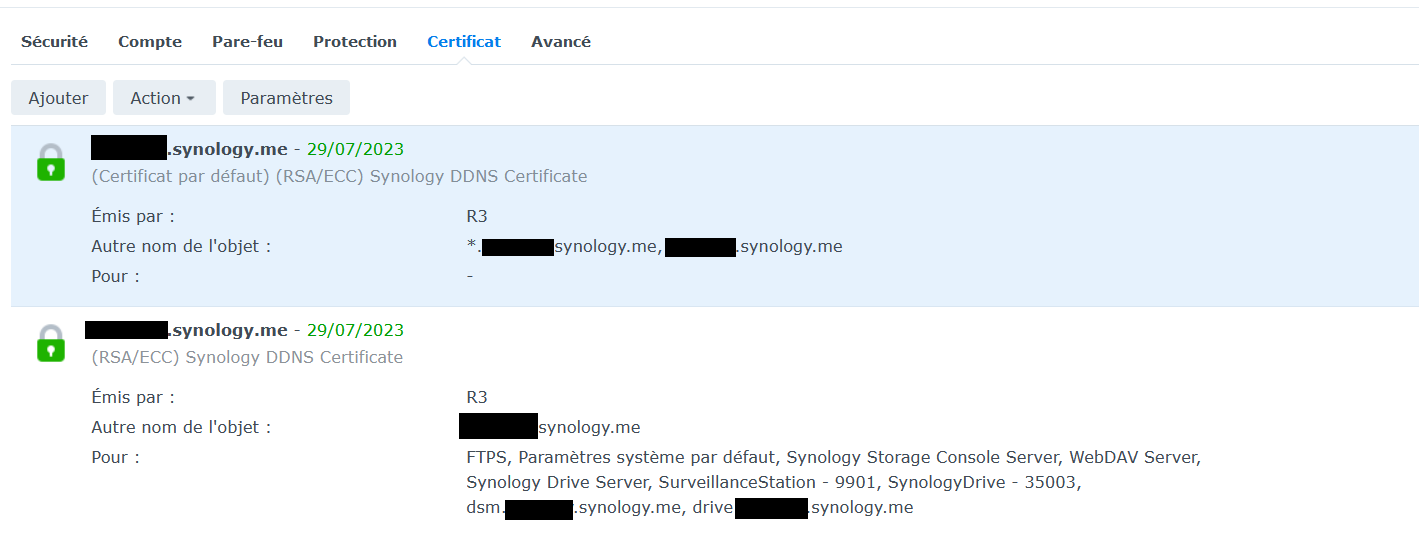This screenshot has height=535, width=1419.
Task: Click the second certificate's "Pour :" label
Action: [x=115, y=458]
